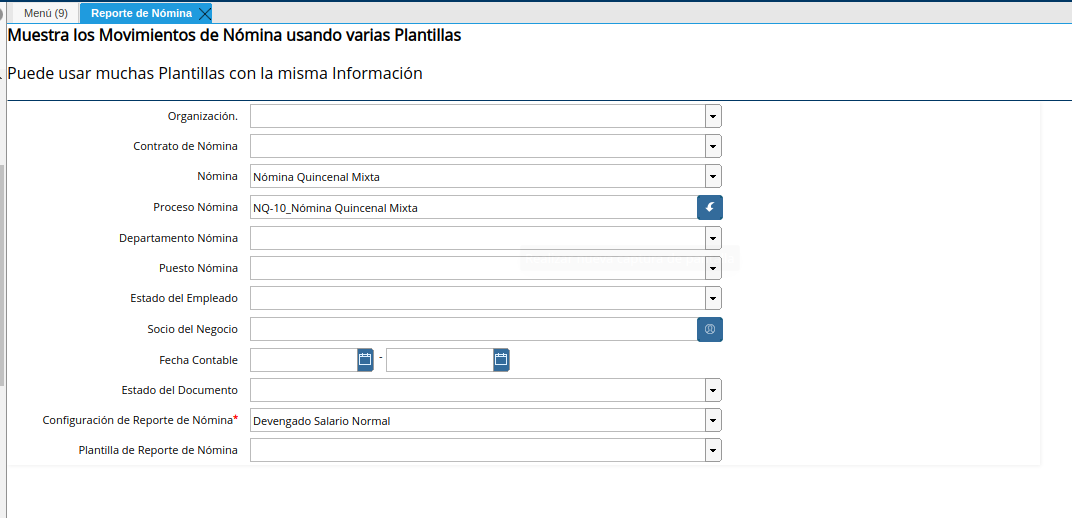
Task: Open the Fecha Contable start calendar icon
Action: [365, 359]
